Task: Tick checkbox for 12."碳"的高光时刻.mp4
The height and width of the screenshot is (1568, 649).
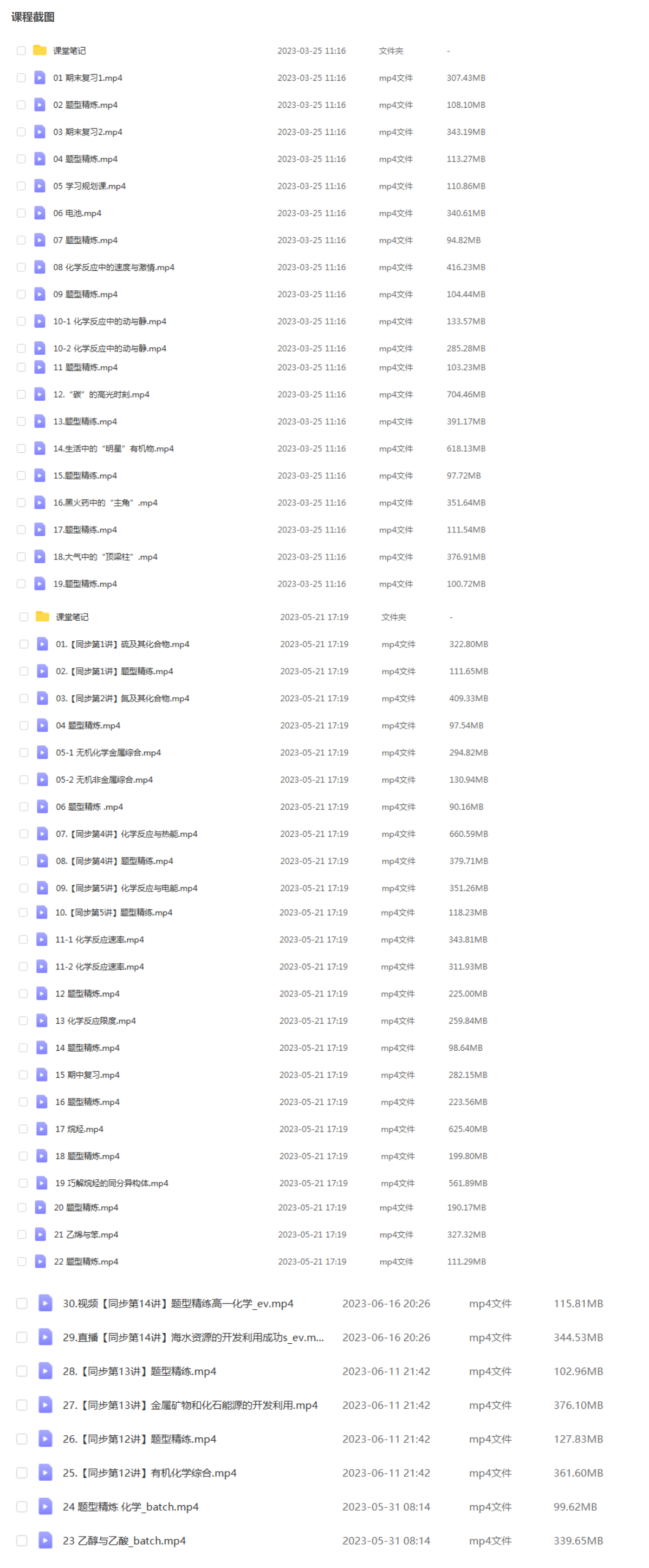Action: click(x=21, y=394)
